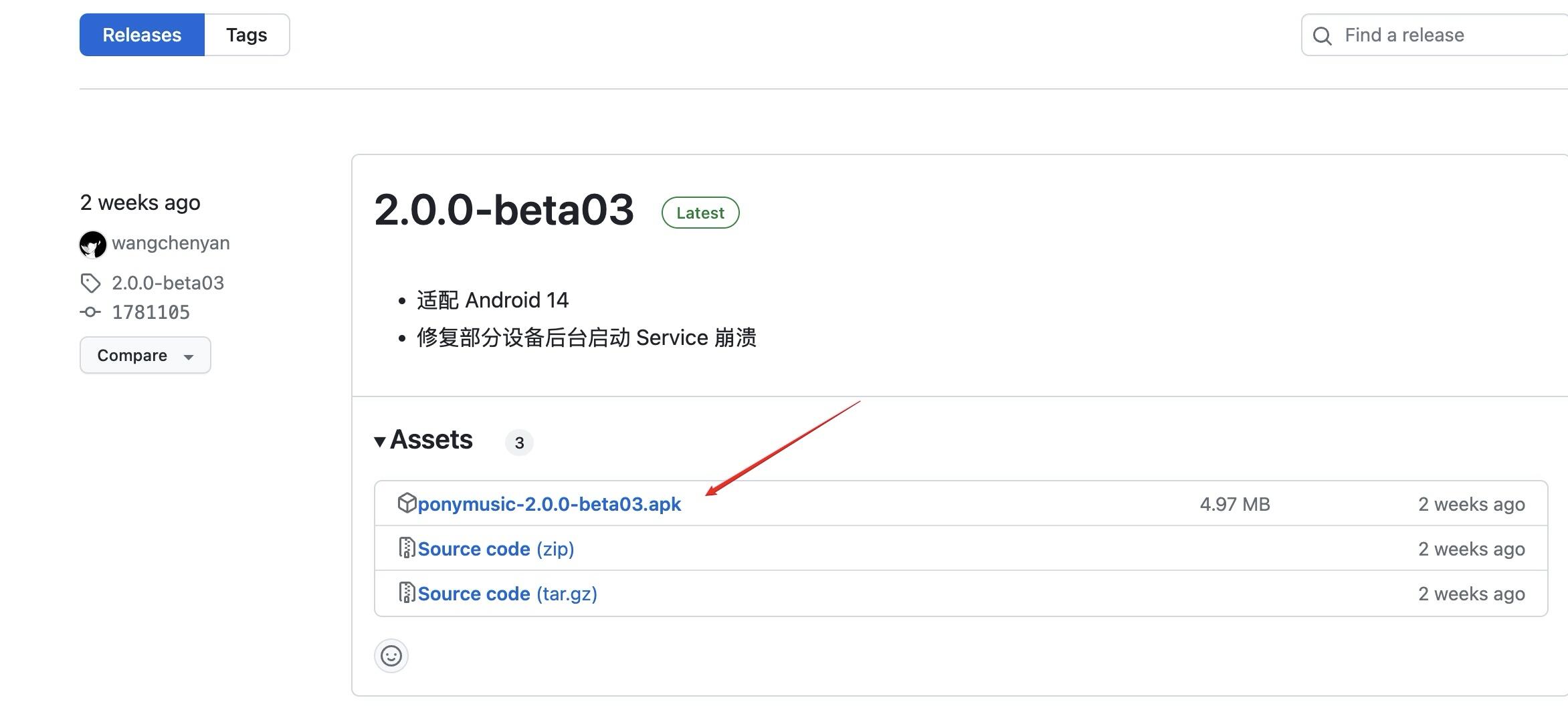Click the zip file icon for Source code

pos(407,548)
